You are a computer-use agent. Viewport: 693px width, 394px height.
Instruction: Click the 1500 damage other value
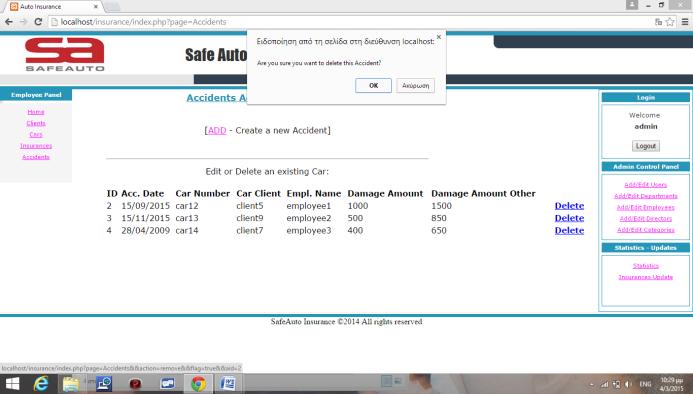(x=441, y=206)
